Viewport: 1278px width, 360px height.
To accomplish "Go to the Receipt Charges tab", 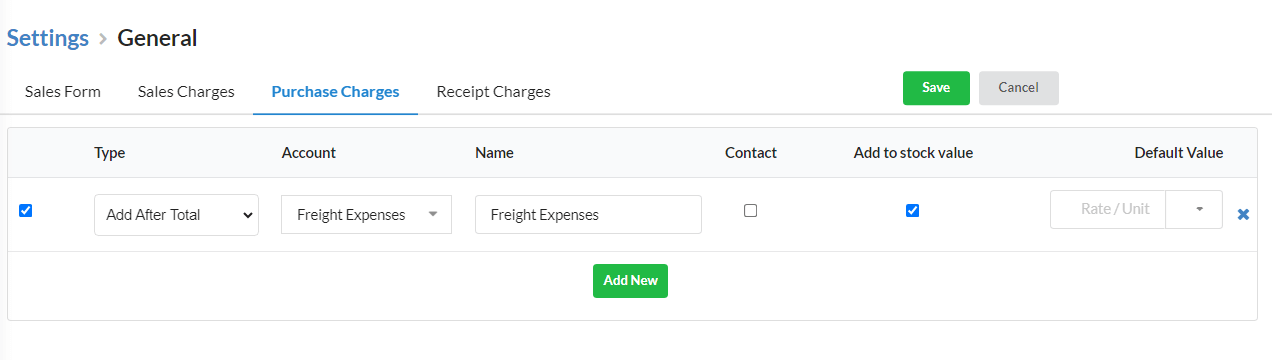I will coord(494,91).
